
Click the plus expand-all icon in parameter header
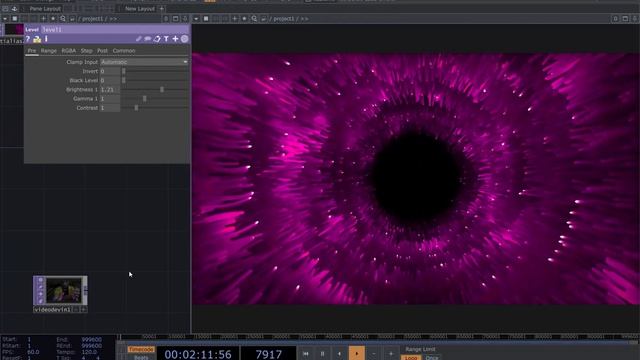click(176, 39)
